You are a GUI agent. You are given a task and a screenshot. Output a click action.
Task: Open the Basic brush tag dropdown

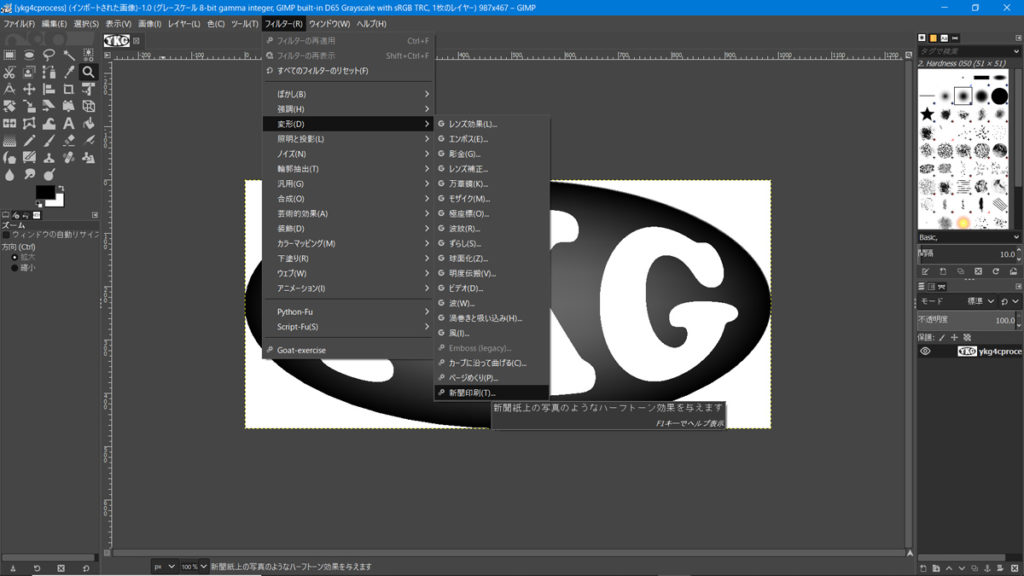pos(968,237)
